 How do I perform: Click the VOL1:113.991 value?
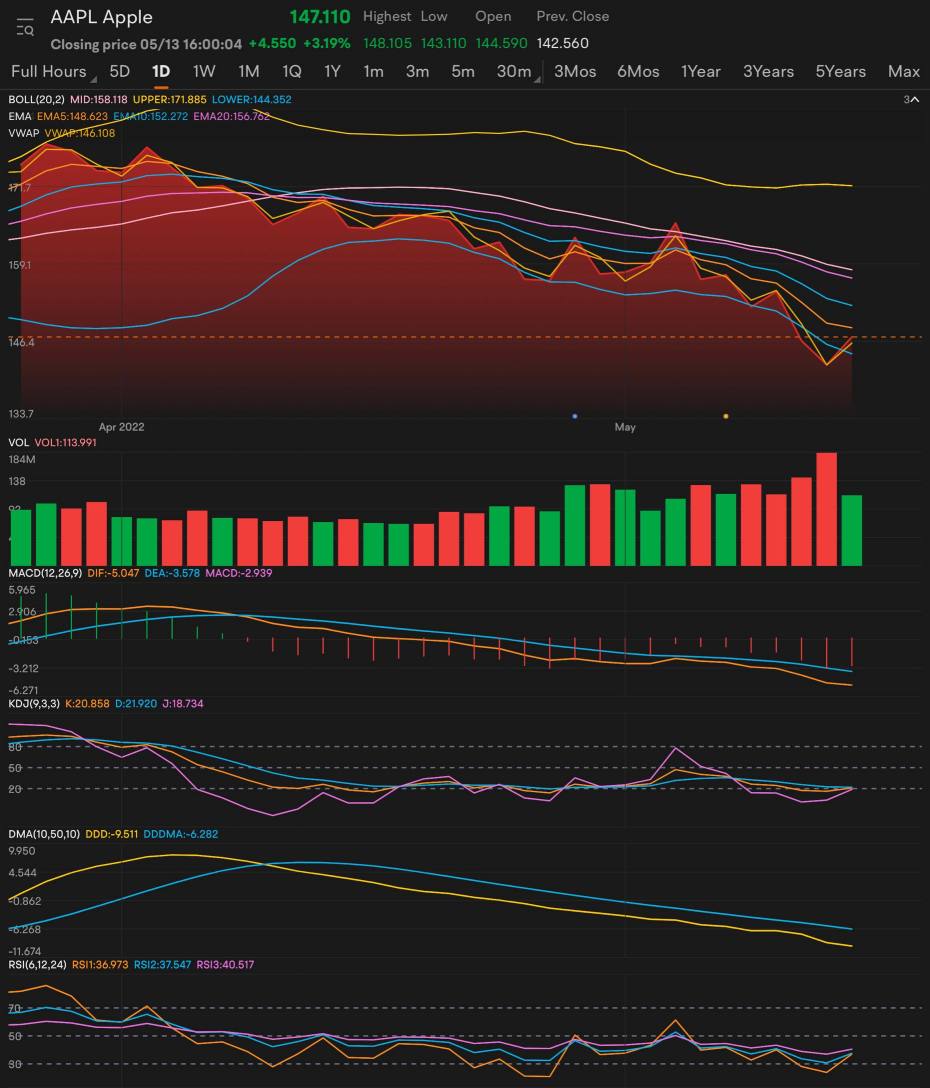65,442
